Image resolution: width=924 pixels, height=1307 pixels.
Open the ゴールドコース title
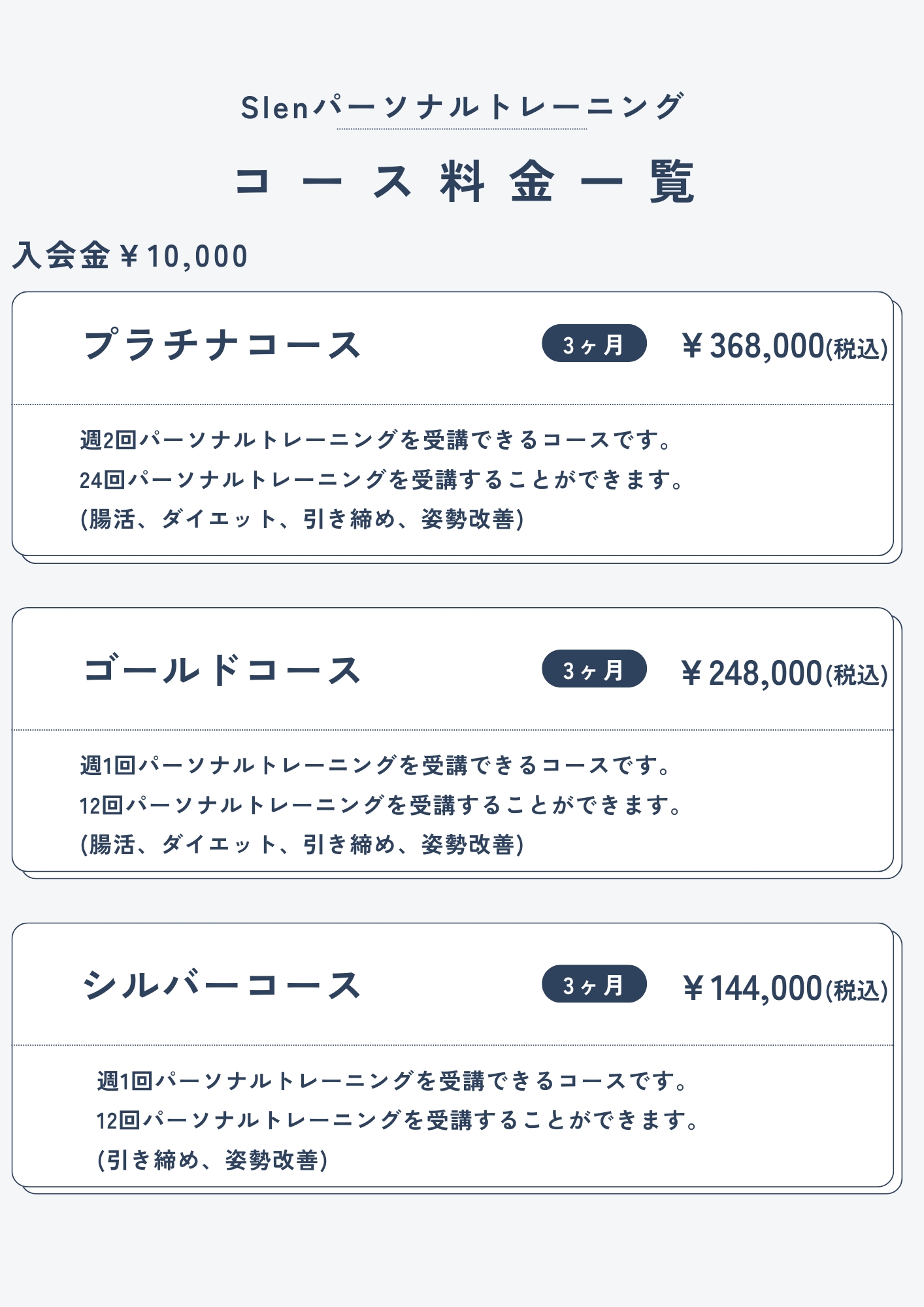coord(222,670)
